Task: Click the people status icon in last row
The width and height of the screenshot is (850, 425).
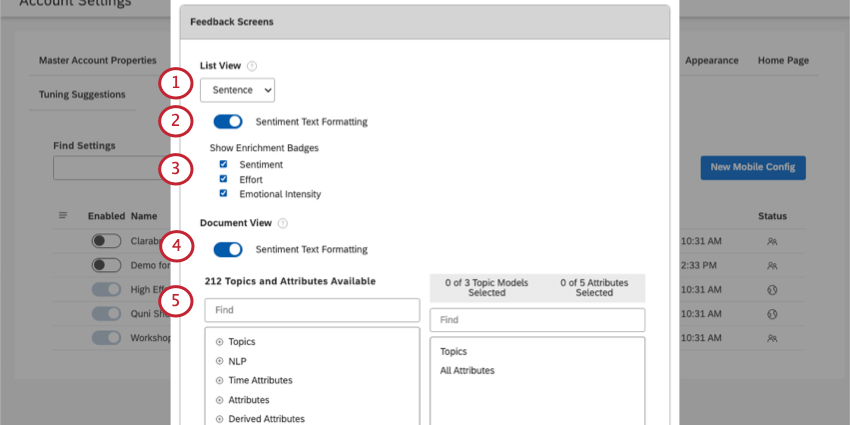Action: point(772,338)
